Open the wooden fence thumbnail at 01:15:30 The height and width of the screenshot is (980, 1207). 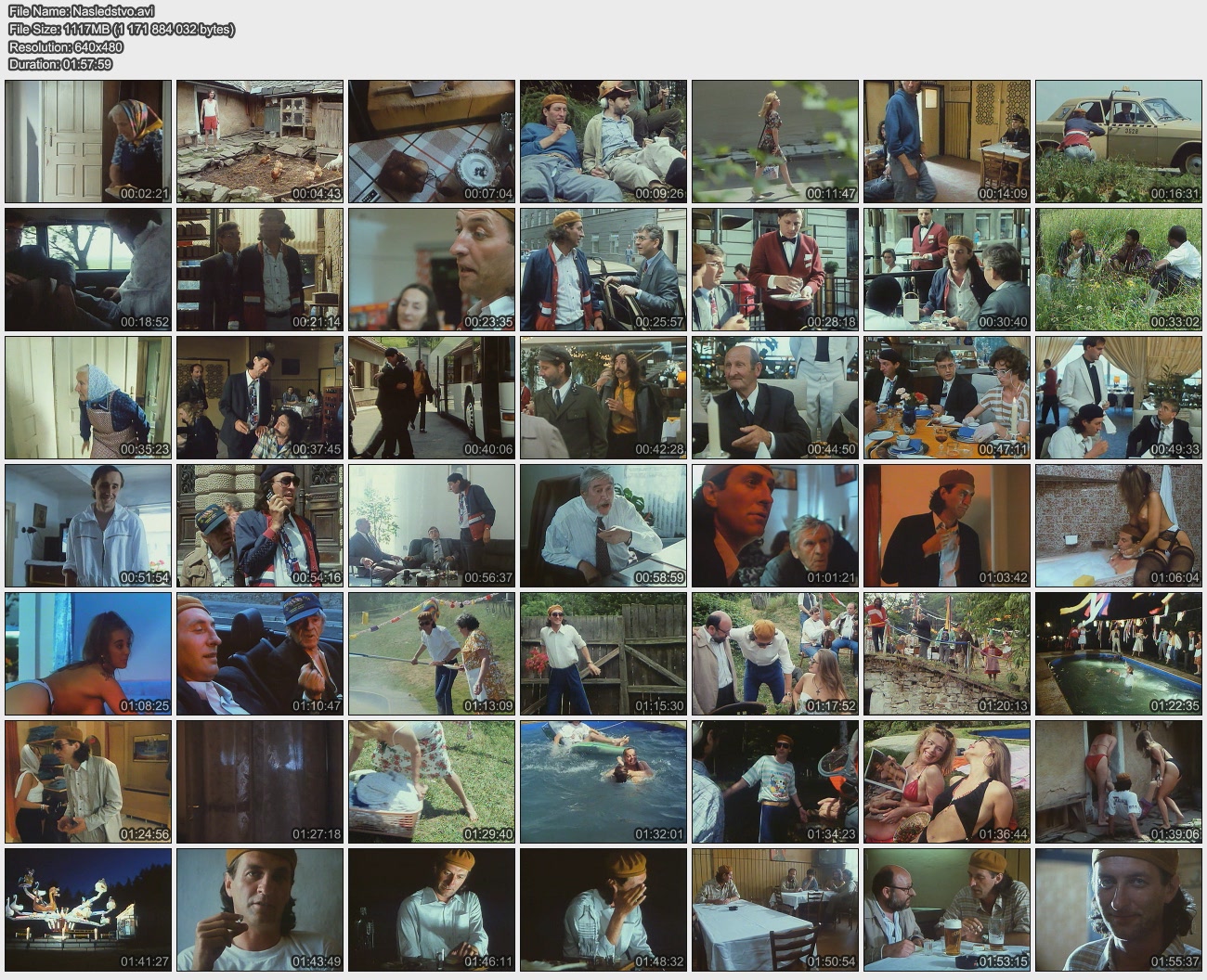click(603, 653)
